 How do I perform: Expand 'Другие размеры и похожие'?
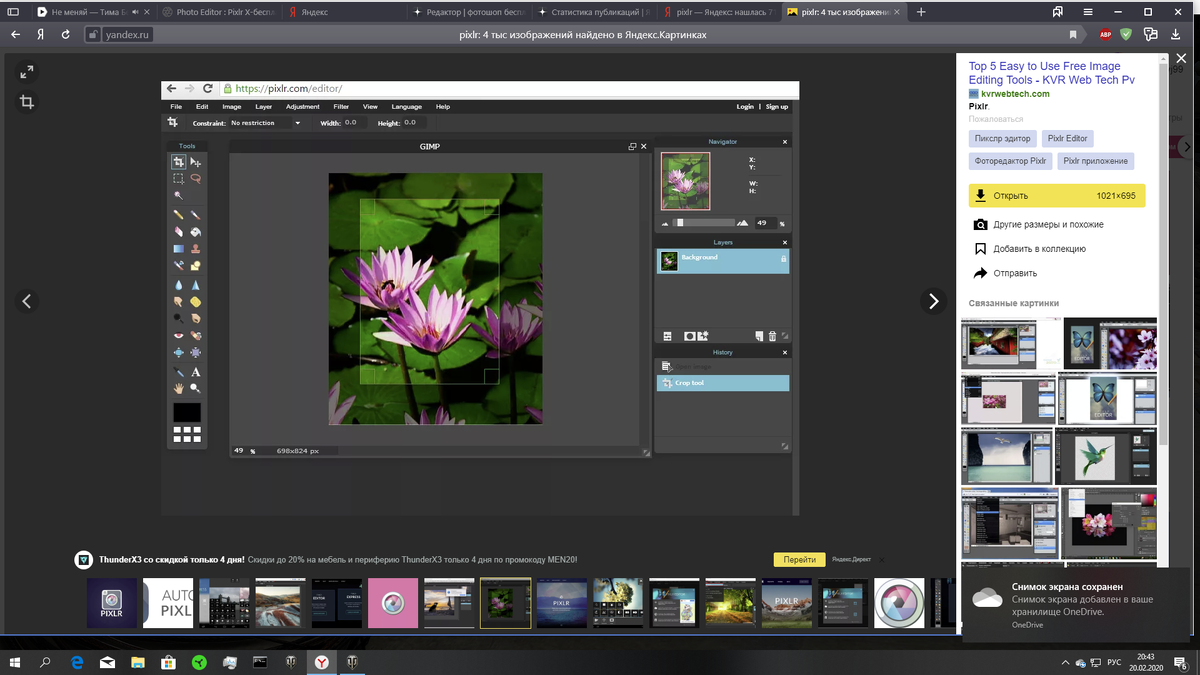click(x=1039, y=225)
